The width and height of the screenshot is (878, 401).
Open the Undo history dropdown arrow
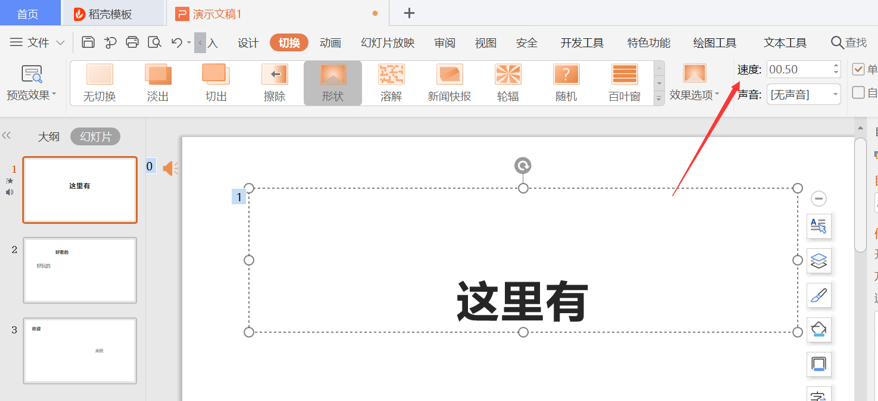[189, 43]
